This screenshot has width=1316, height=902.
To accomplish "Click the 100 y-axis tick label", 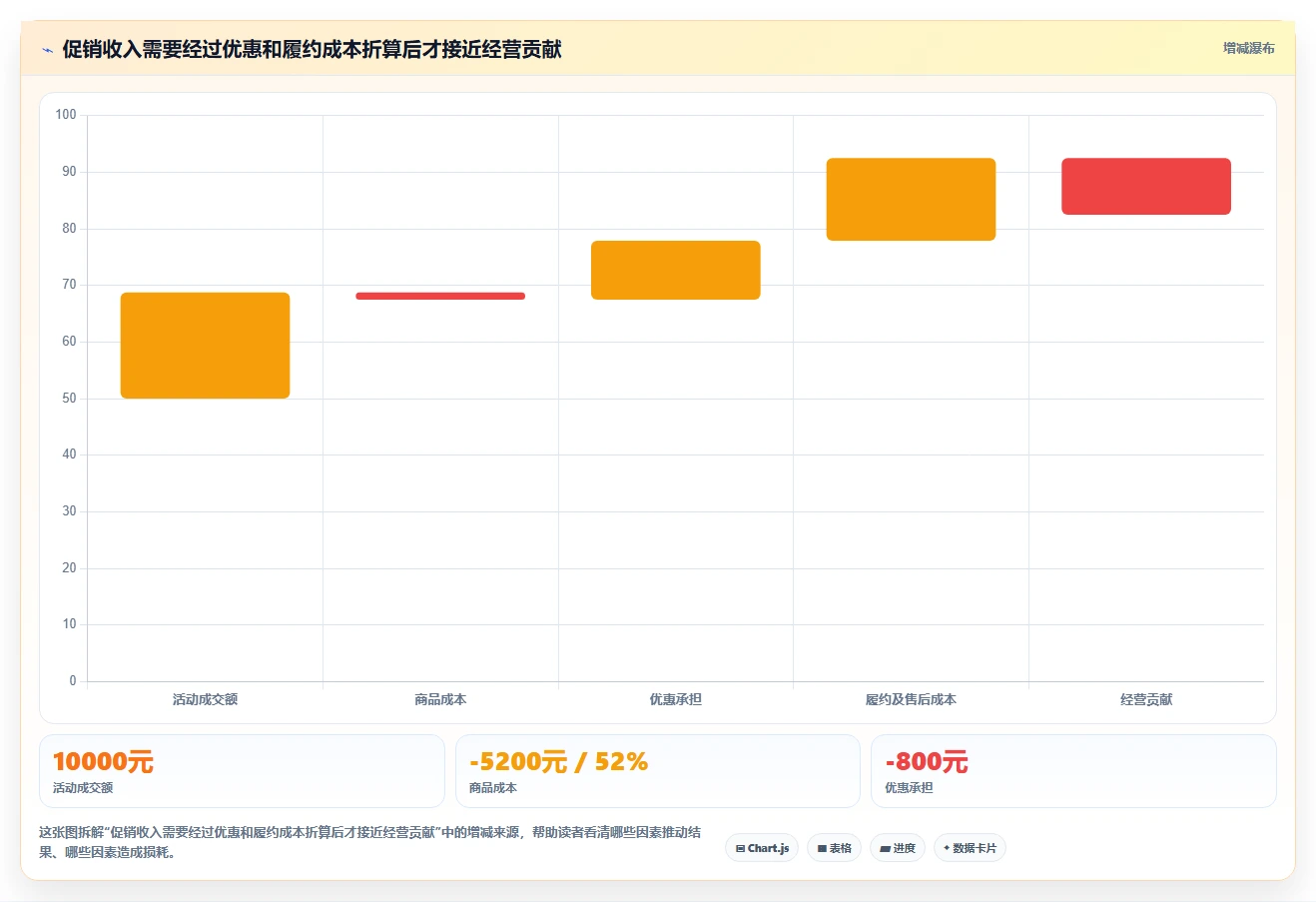I will [x=66, y=115].
